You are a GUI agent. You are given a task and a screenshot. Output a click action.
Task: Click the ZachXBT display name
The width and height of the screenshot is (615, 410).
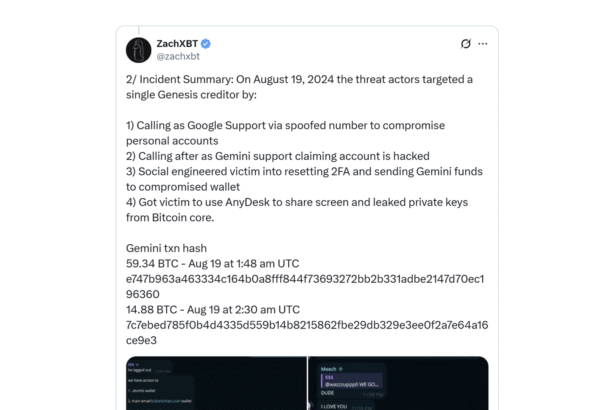click(x=177, y=44)
